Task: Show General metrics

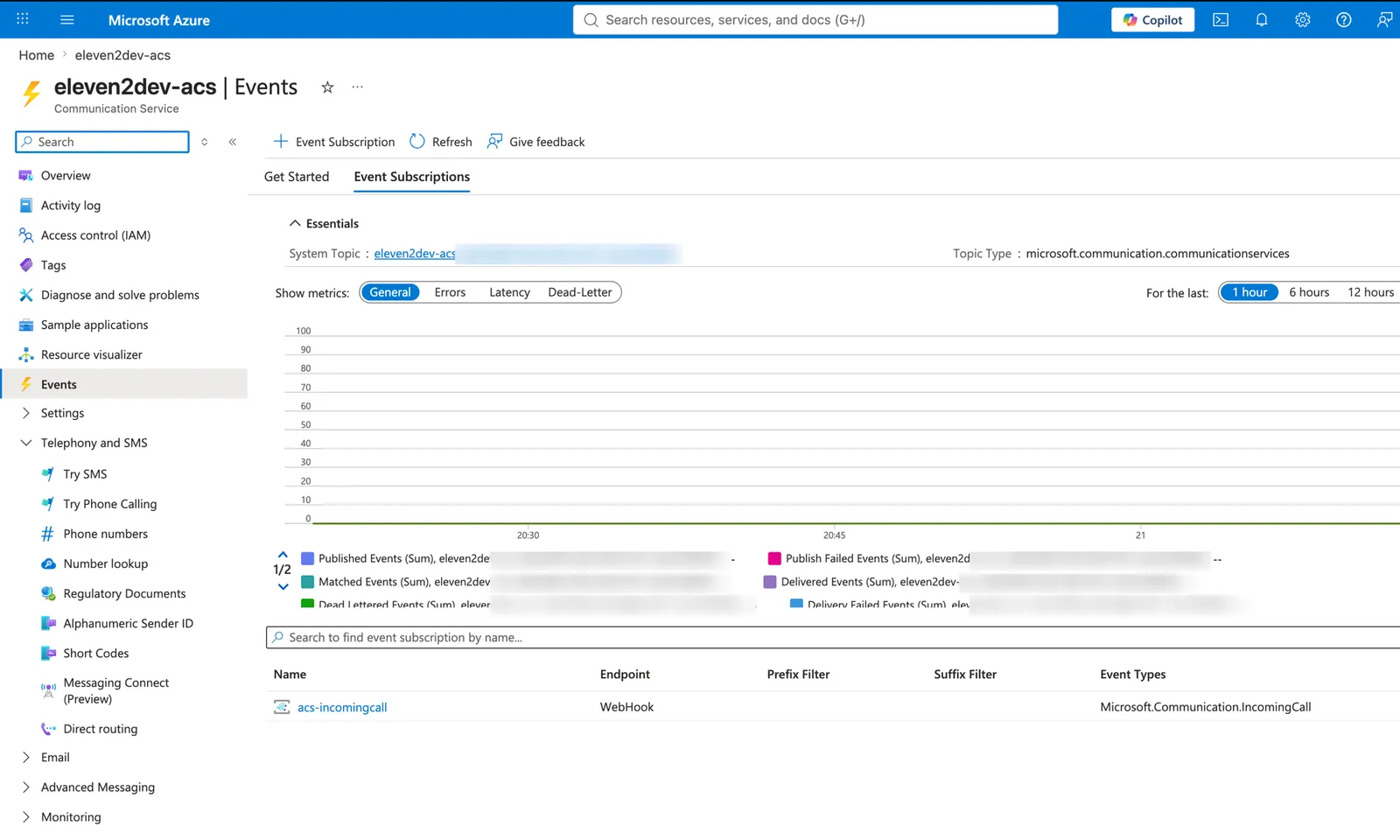Action: 390,292
